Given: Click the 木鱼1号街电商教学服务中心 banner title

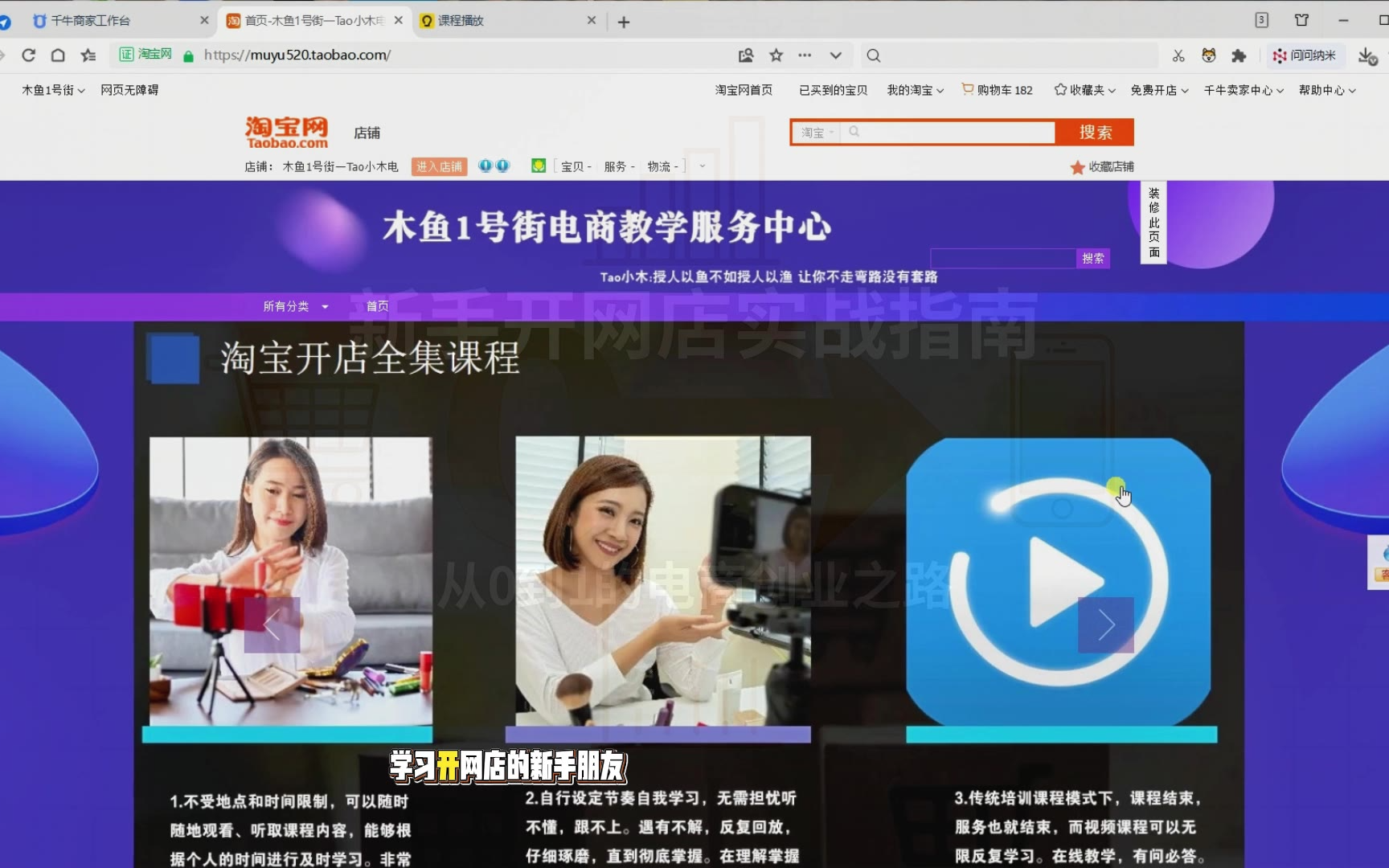Looking at the screenshot, I should tap(607, 227).
